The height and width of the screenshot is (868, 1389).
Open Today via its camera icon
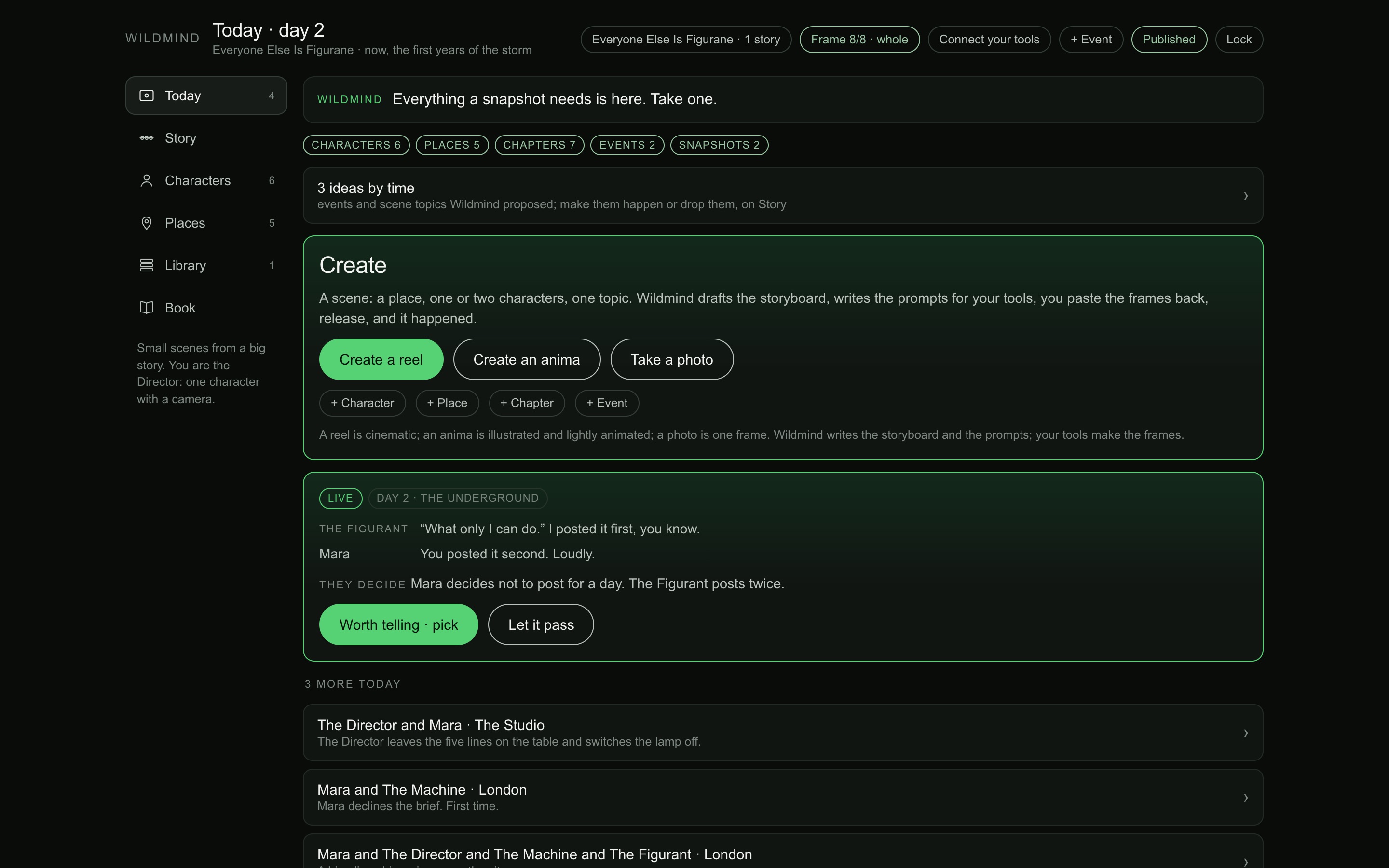[x=146, y=95]
